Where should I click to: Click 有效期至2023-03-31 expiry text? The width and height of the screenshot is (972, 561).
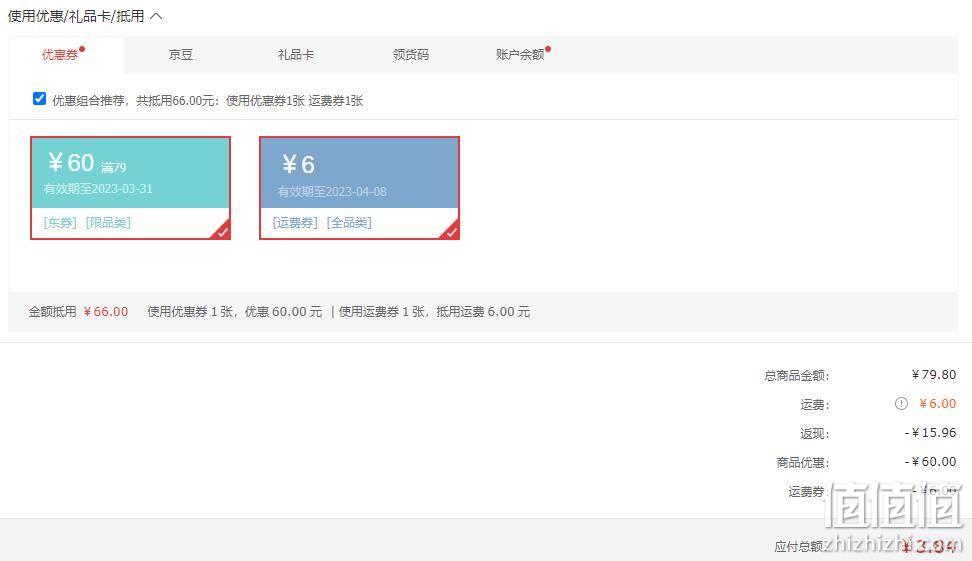pos(98,188)
